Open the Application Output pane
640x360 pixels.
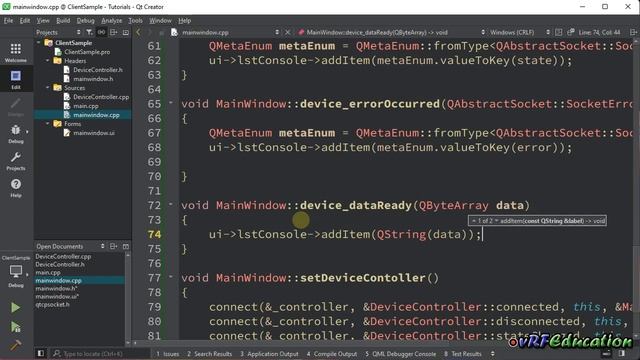click(x=269, y=354)
